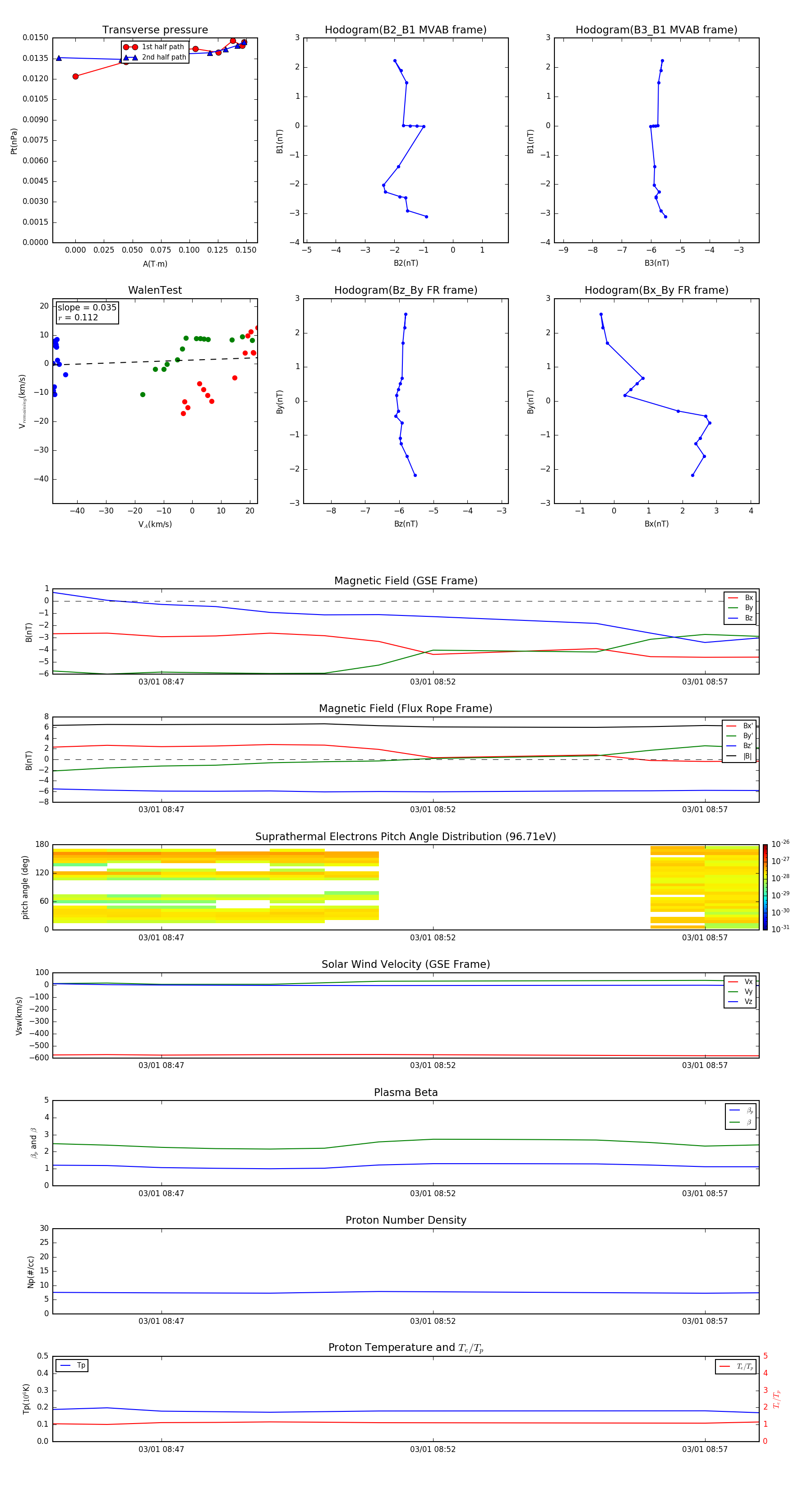Click the 'Vz' legend entry in Solar Wind Velocity
This screenshot has width=812, height=1489.
coord(740,1001)
